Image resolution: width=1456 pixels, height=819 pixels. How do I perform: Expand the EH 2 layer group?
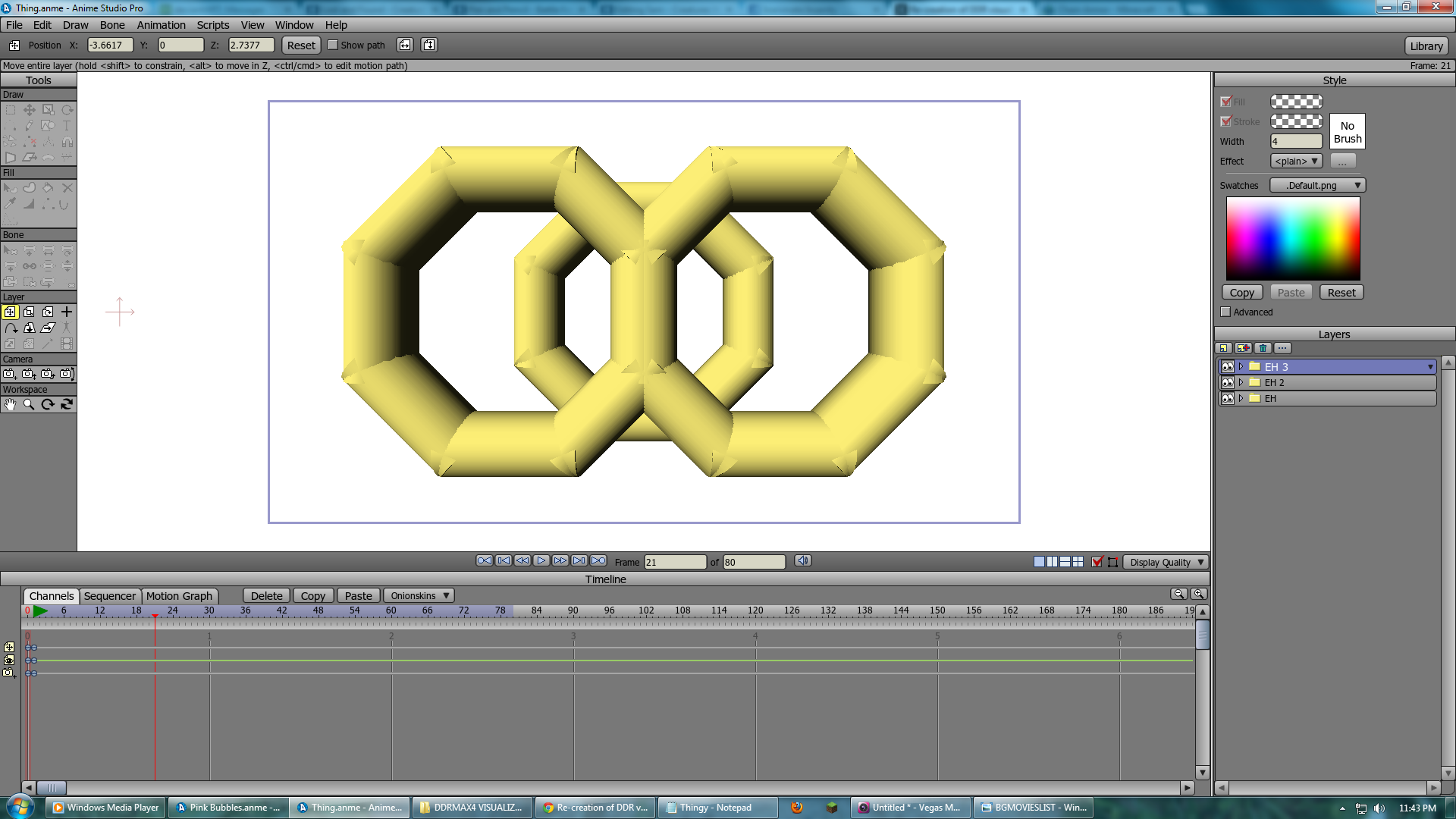1241,383
